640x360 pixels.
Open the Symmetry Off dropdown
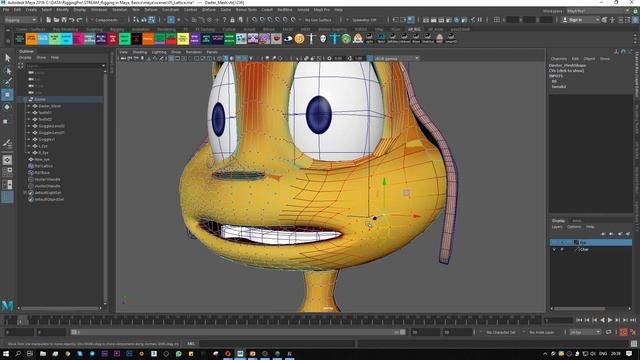click(364, 20)
